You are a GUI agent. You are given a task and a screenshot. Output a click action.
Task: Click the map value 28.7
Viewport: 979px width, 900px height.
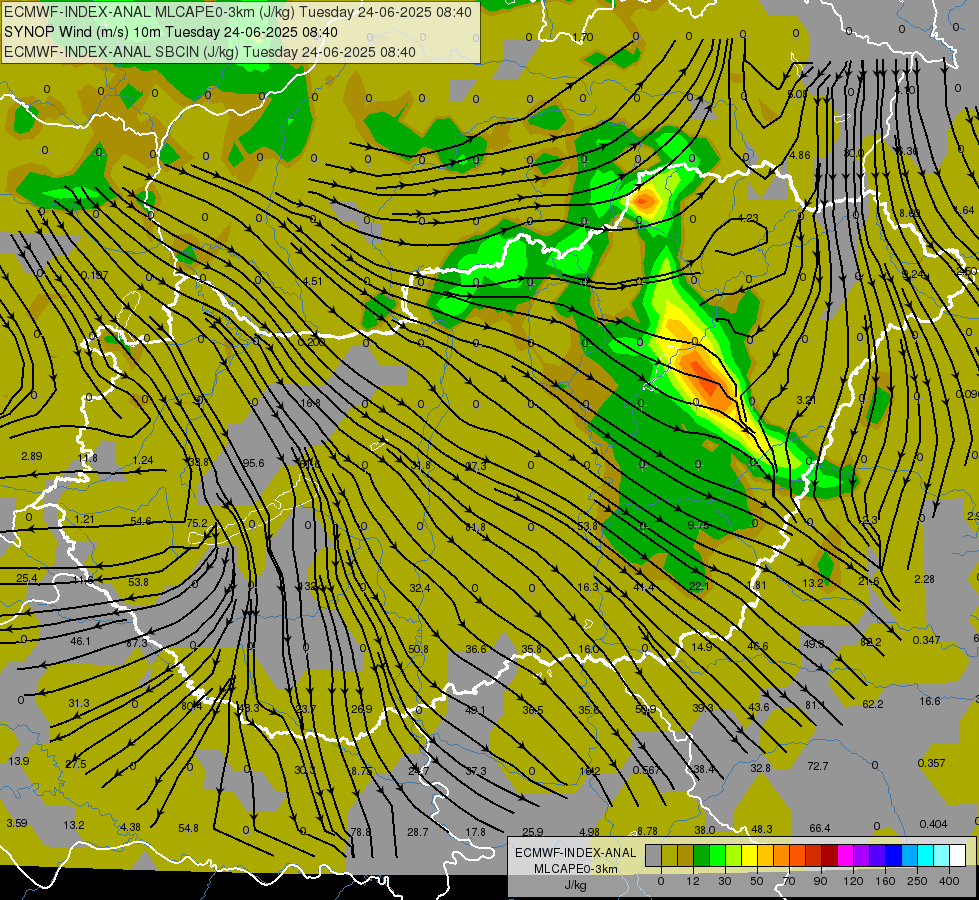tap(418, 832)
